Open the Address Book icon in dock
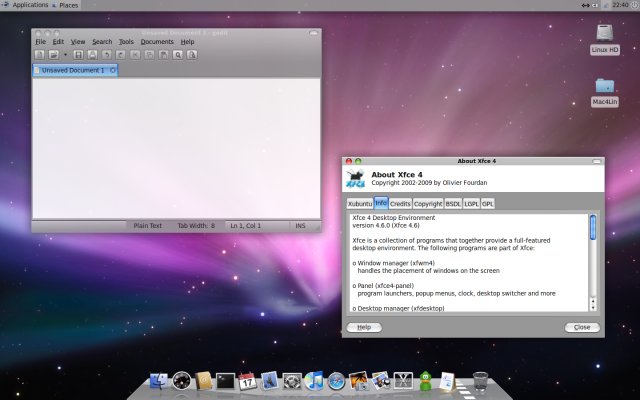The width and height of the screenshot is (640, 400). (x=204, y=381)
